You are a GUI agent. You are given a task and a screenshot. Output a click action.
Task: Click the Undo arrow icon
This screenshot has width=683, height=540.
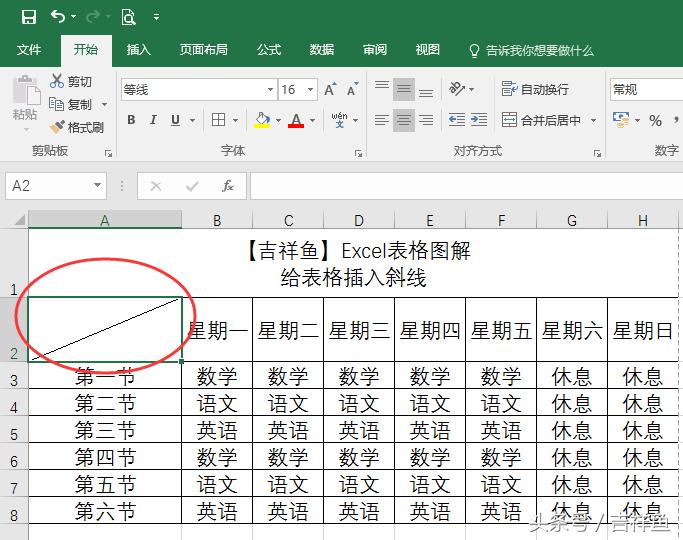[57, 17]
